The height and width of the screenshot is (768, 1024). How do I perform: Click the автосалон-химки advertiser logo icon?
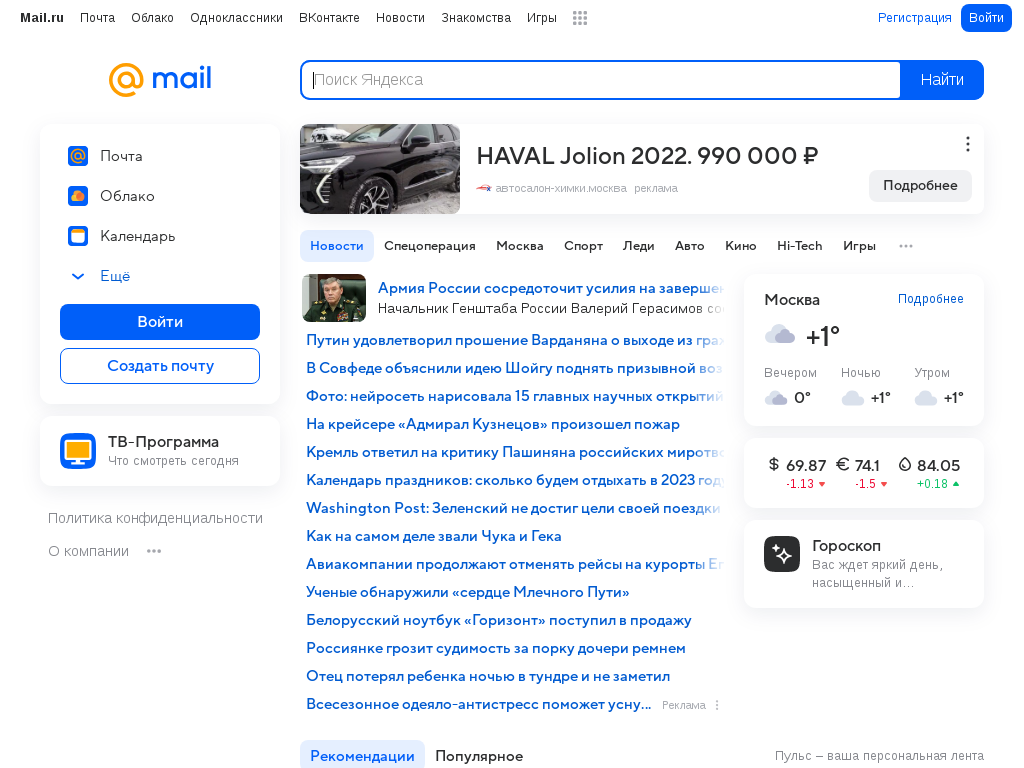tap(484, 188)
